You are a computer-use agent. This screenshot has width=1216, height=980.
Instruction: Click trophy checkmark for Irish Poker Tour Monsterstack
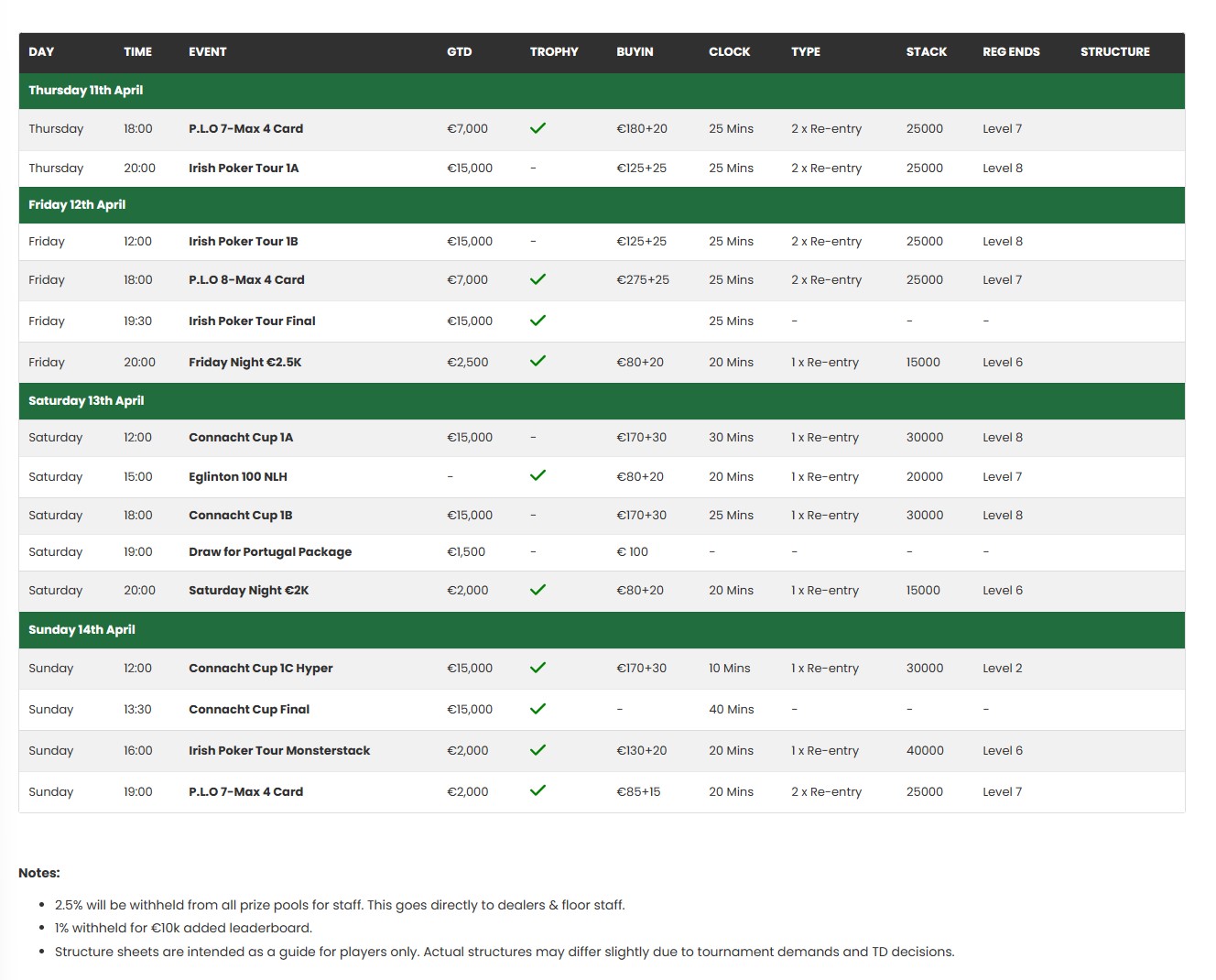click(537, 750)
